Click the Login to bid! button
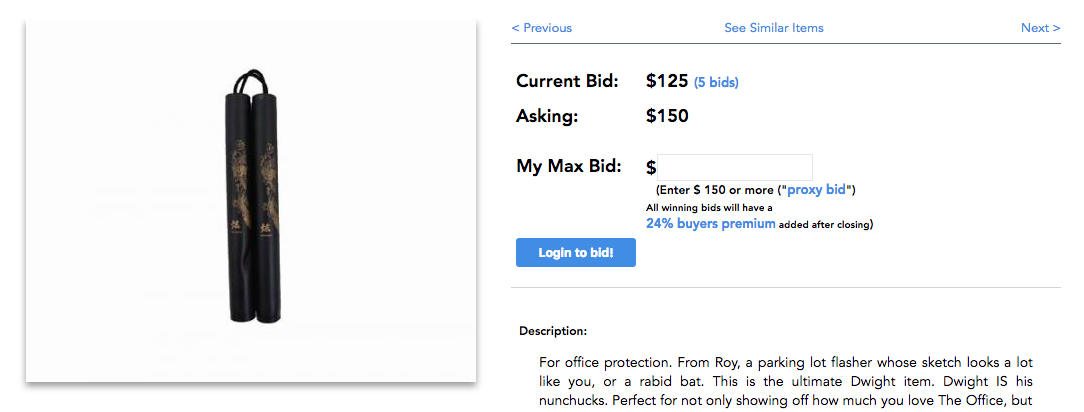Screen dimensions: 1084x412 tap(575, 252)
